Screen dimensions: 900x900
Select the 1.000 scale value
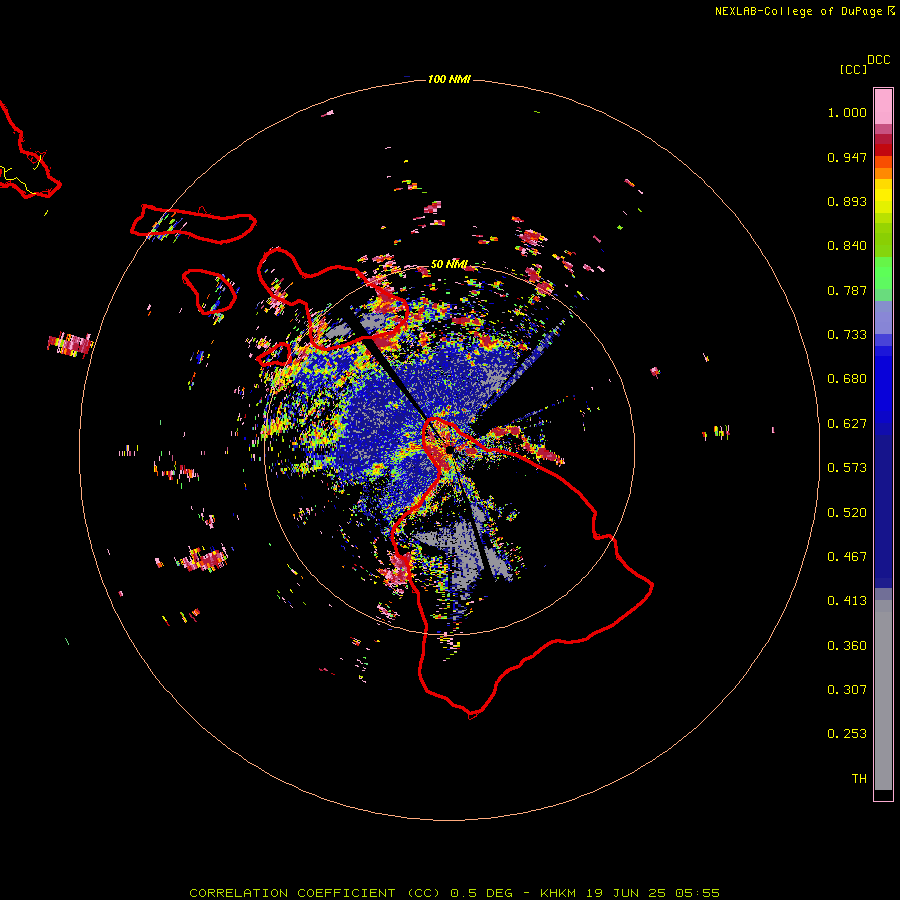click(x=847, y=112)
